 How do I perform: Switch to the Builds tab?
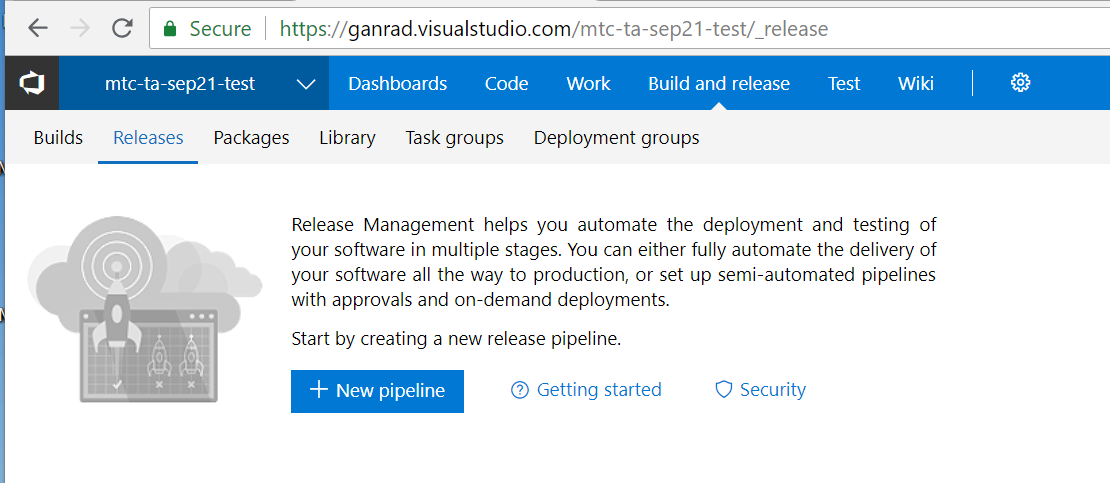[x=58, y=137]
